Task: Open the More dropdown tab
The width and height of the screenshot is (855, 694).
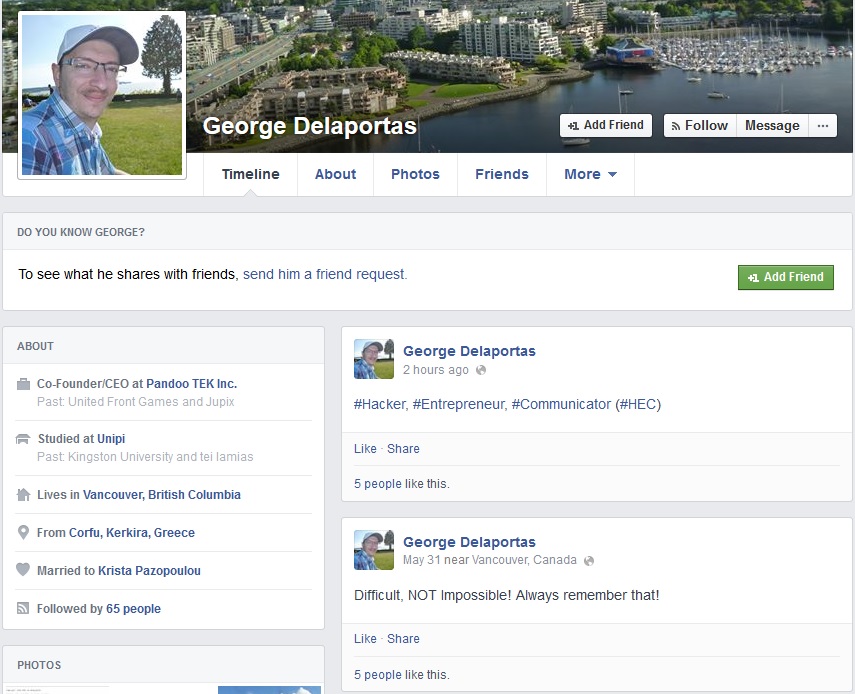Action: [x=590, y=174]
